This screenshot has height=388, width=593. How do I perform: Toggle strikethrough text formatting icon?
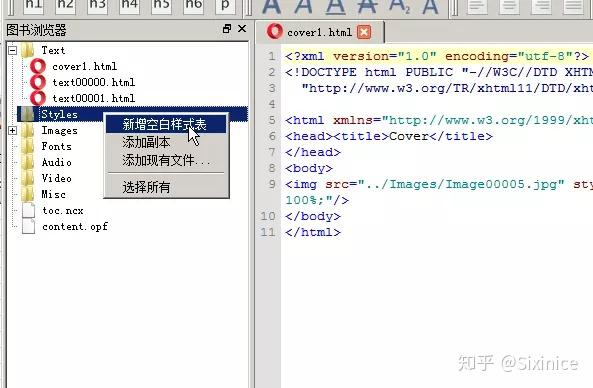(x=367, y=6)
